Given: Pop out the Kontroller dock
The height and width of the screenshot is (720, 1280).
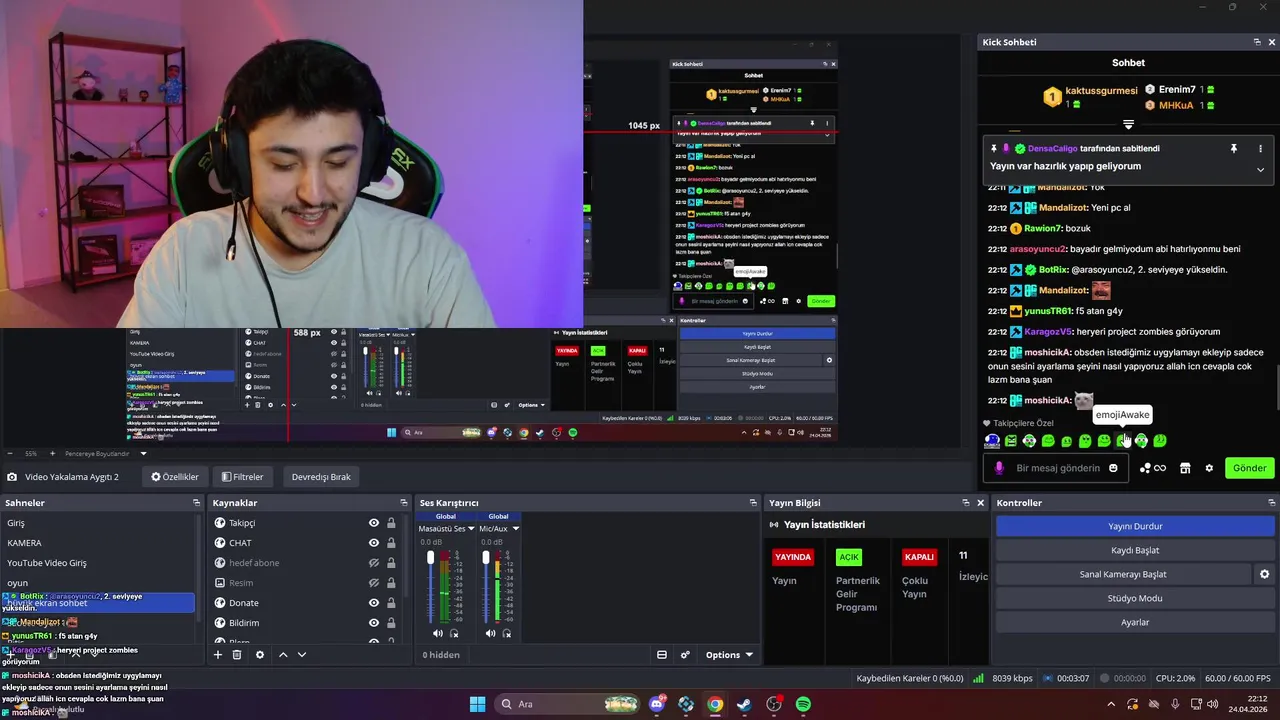Looking at the screenshot, I should coord(1272,503).
